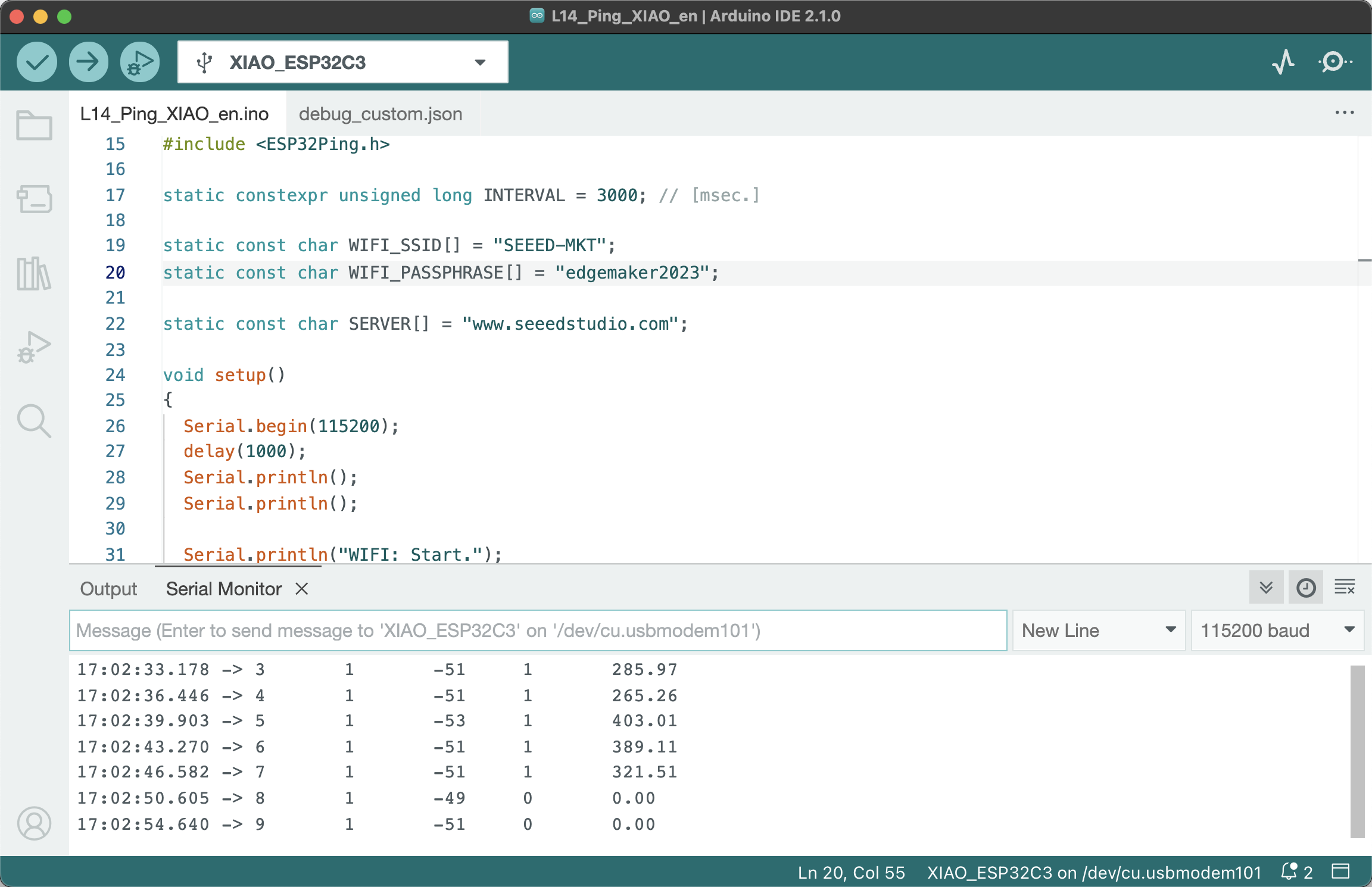Click the 17:02:33.178 serial output row
Image resolution: width=1372 pixels, height=887 pixels.
coord(378,670)
